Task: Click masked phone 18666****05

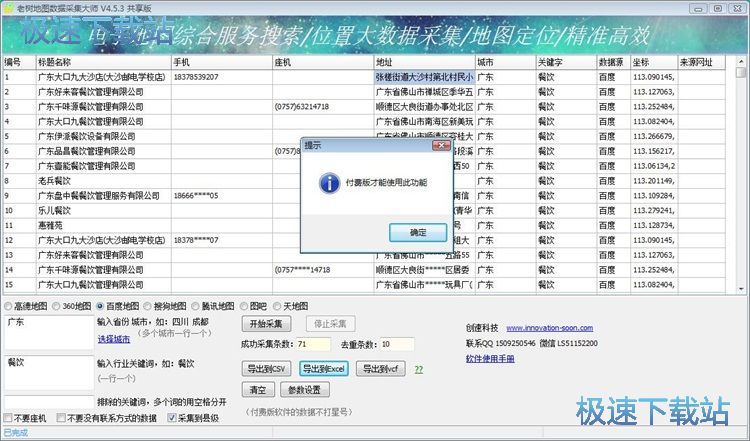Action: pyautogui.click(x=222, y=196)
